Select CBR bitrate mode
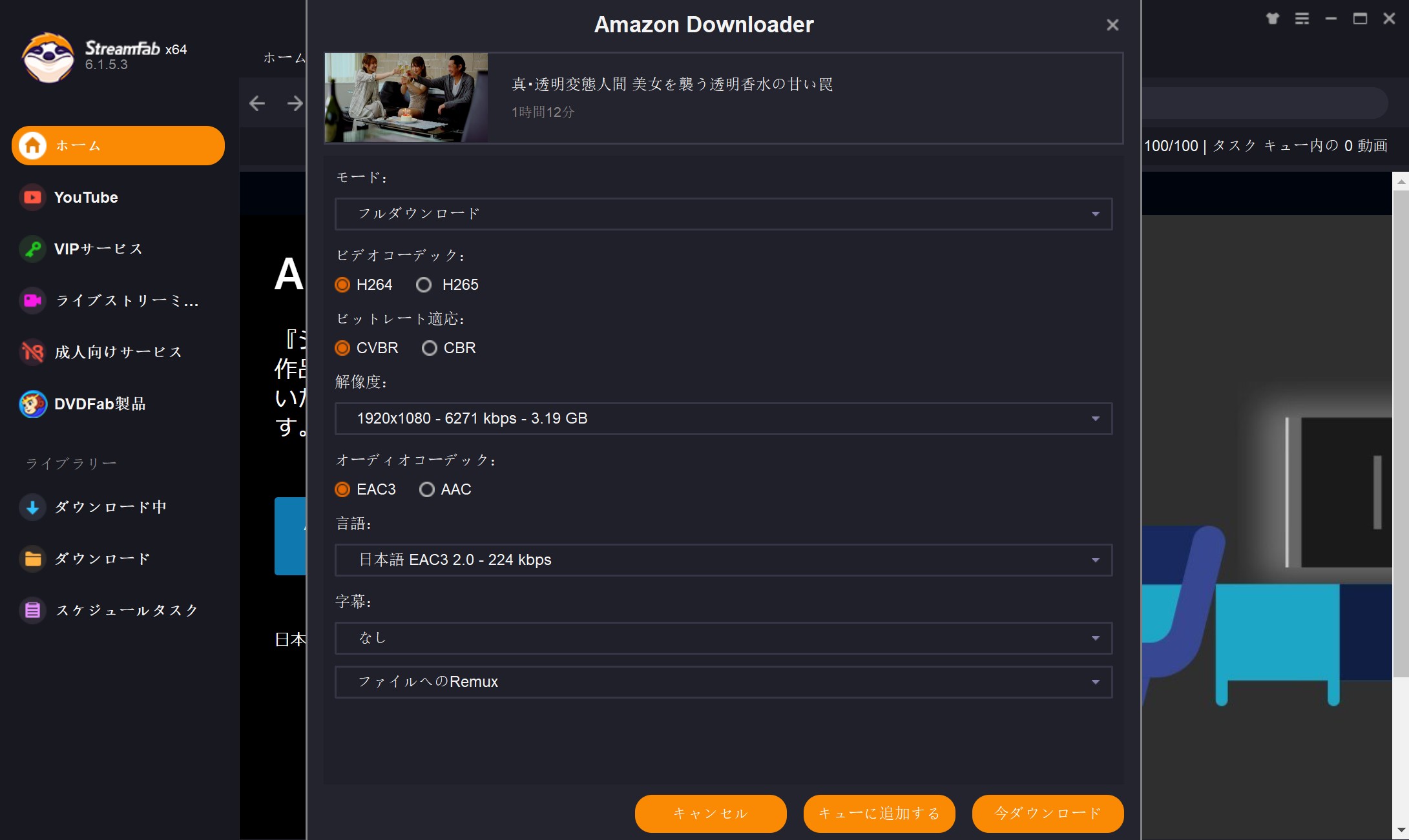This screenshot has width=1409, height=840. tap(429, 348)
